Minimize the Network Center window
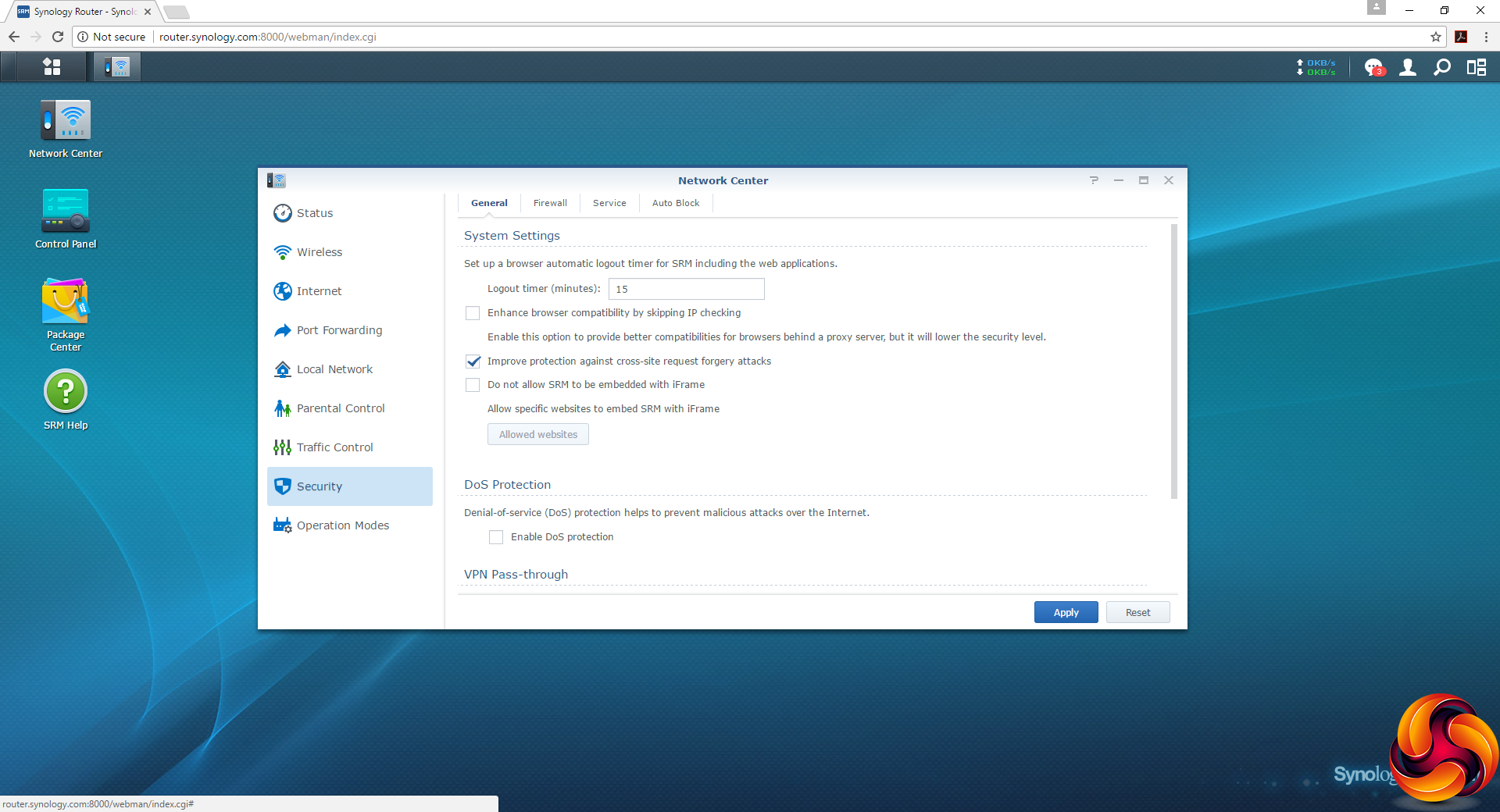Viewport: 1500px width, 812px height. 1119,180
